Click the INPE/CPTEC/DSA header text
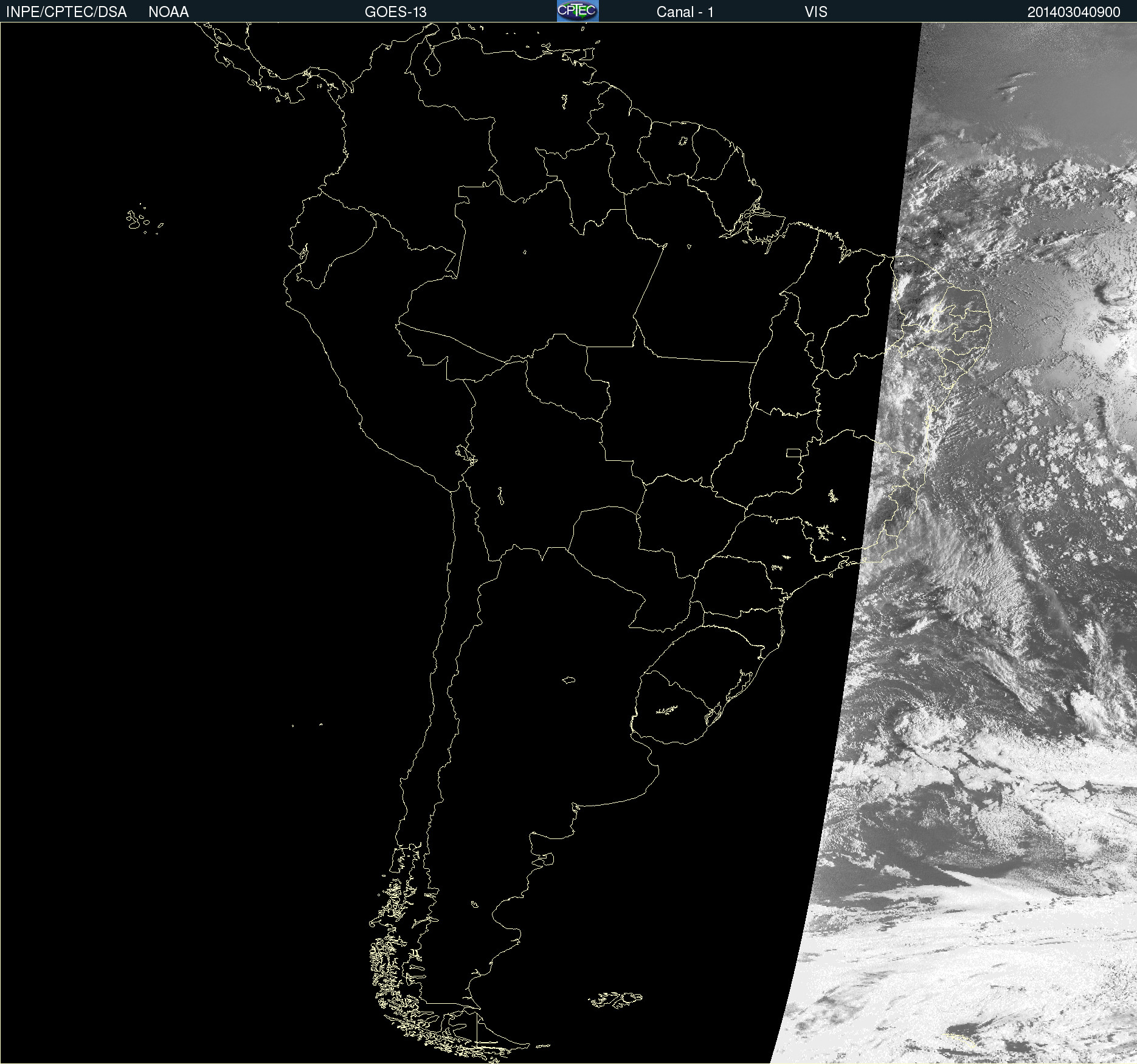The image size is (1137, 1064). tap(66, 12)
